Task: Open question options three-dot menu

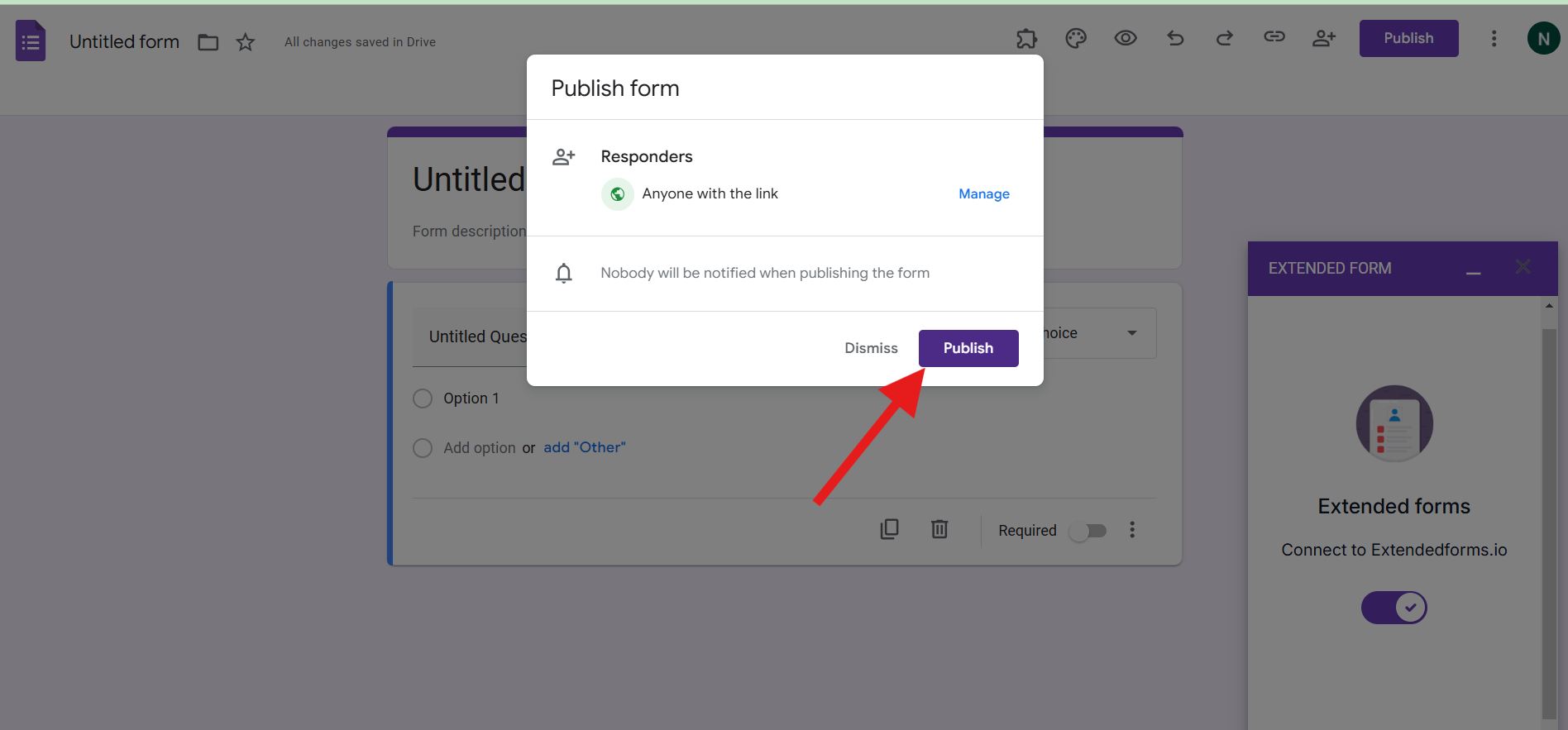Action: tap(1132, 530)
